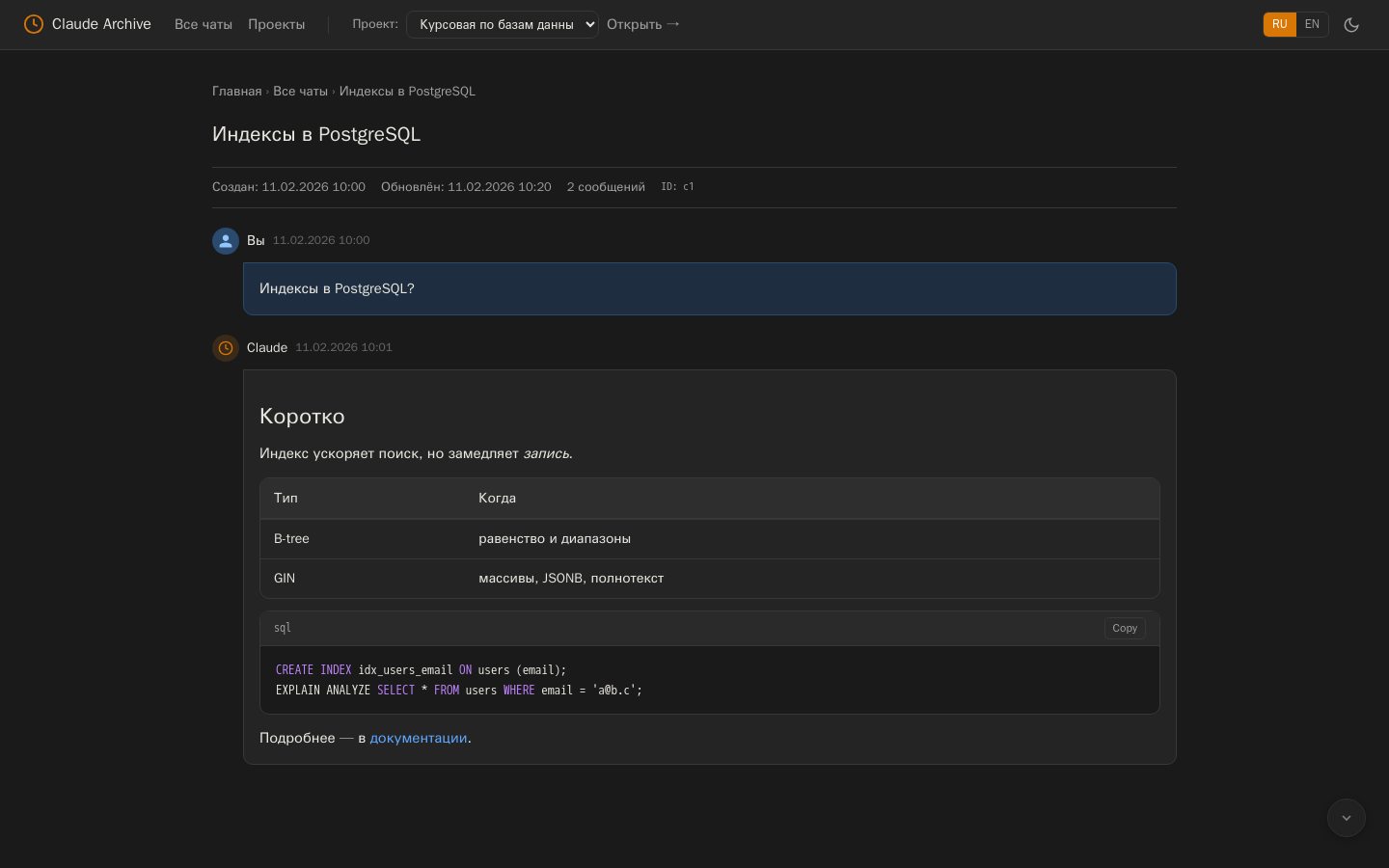Follow the документации link
The height and width of the screenshot is (868, 1389).
coord(419,738)
